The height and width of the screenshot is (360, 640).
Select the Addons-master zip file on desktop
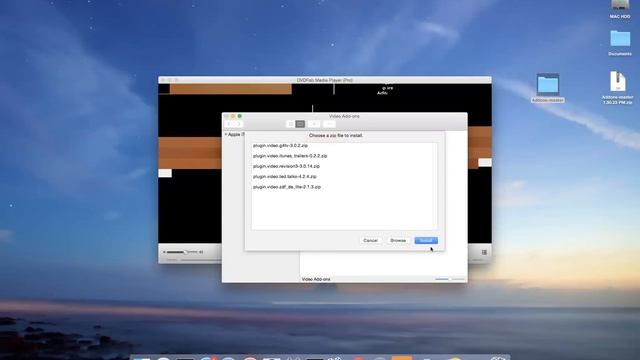tap(618, 87)
